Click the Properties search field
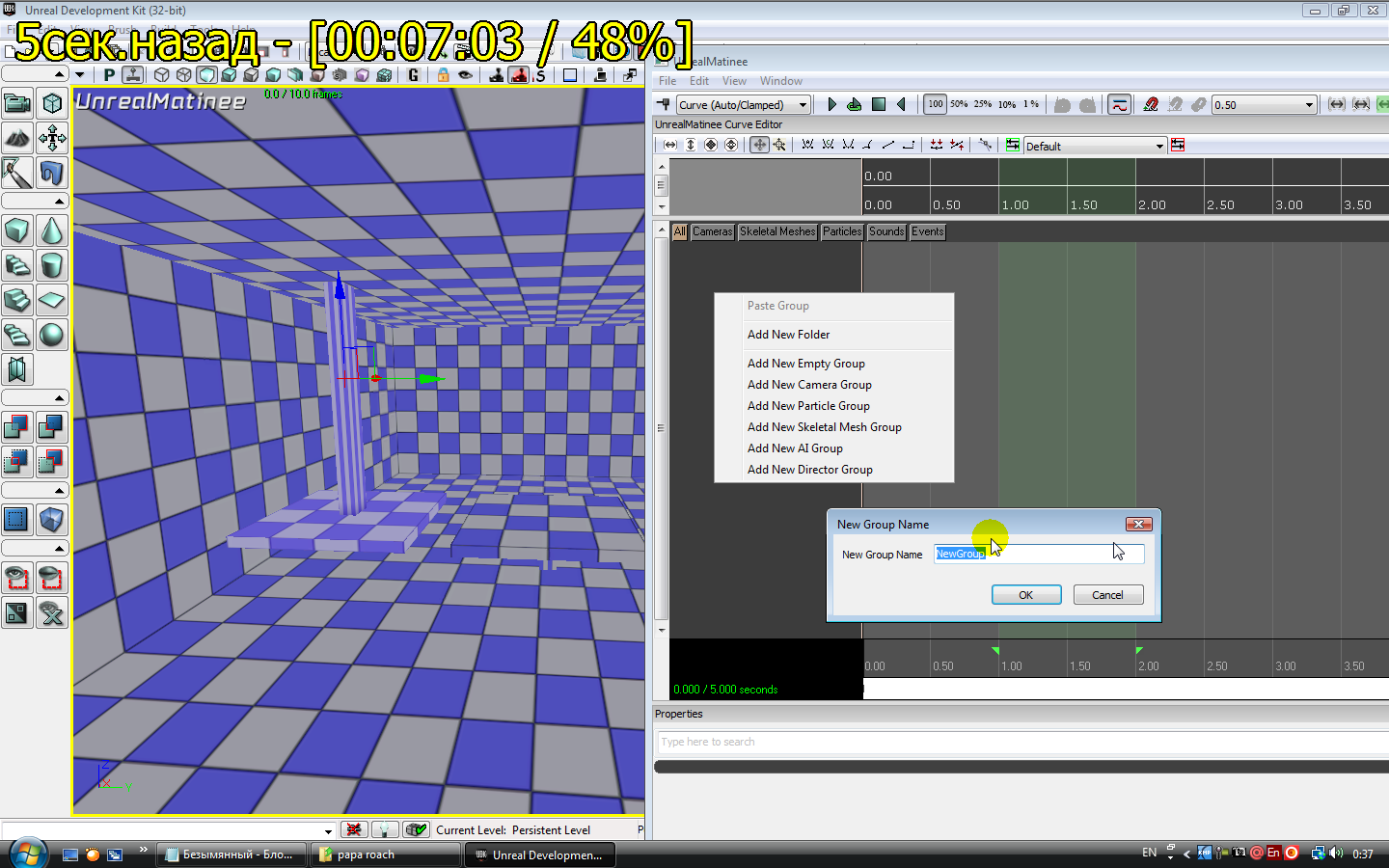This screenshot has height=868, width=1389. [1022, 742]
